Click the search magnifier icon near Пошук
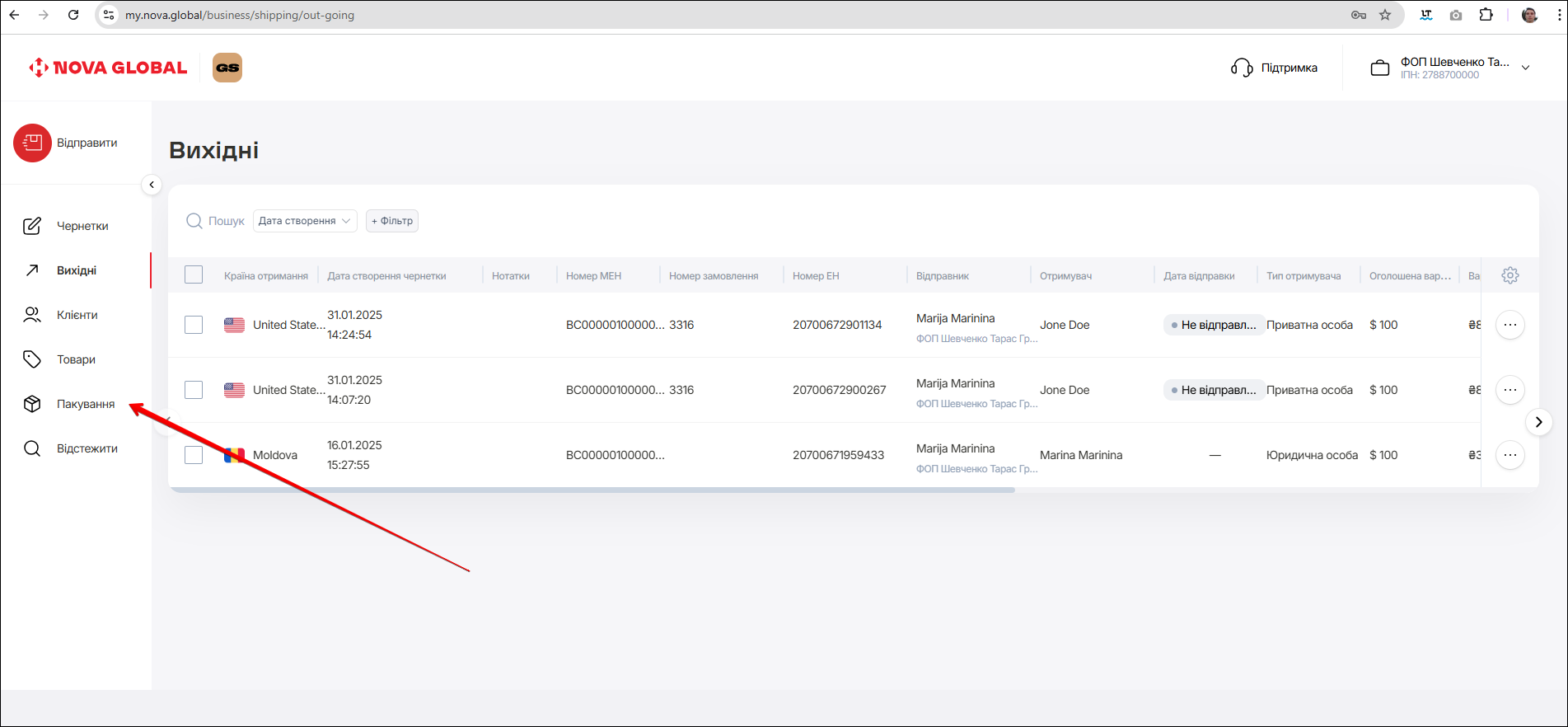Viewport: 1568px width, 727px height. click(x=194, y=221)
